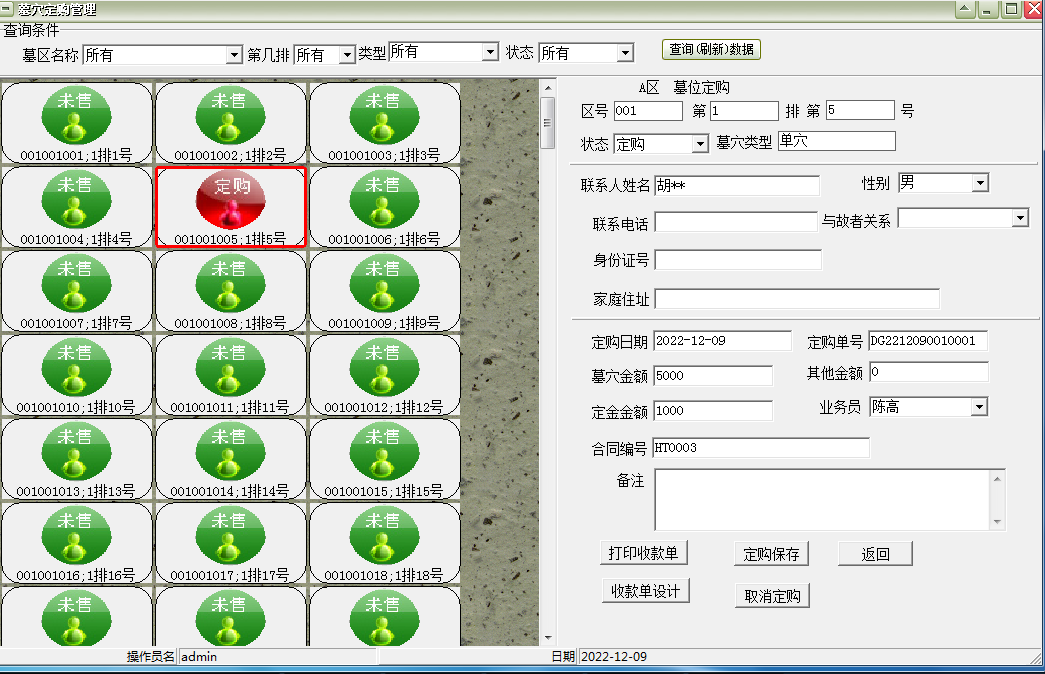Select unsold plot 001001015 row 1 no.15
The width and height of the screenshot is (1045, 674).
tap(385, 459)
